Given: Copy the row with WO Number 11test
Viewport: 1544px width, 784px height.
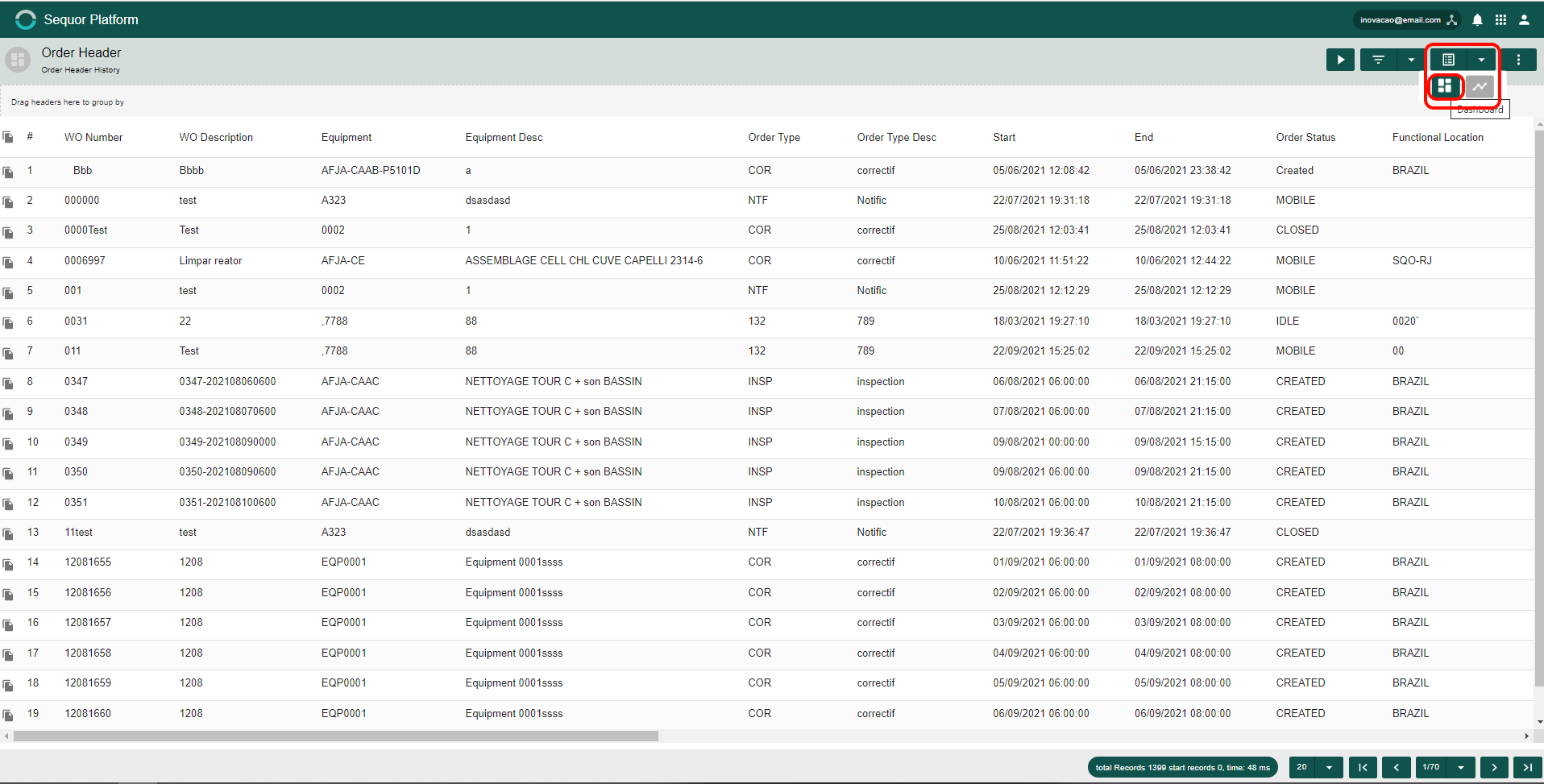Looking at the screenshot, I should [8, 534].
